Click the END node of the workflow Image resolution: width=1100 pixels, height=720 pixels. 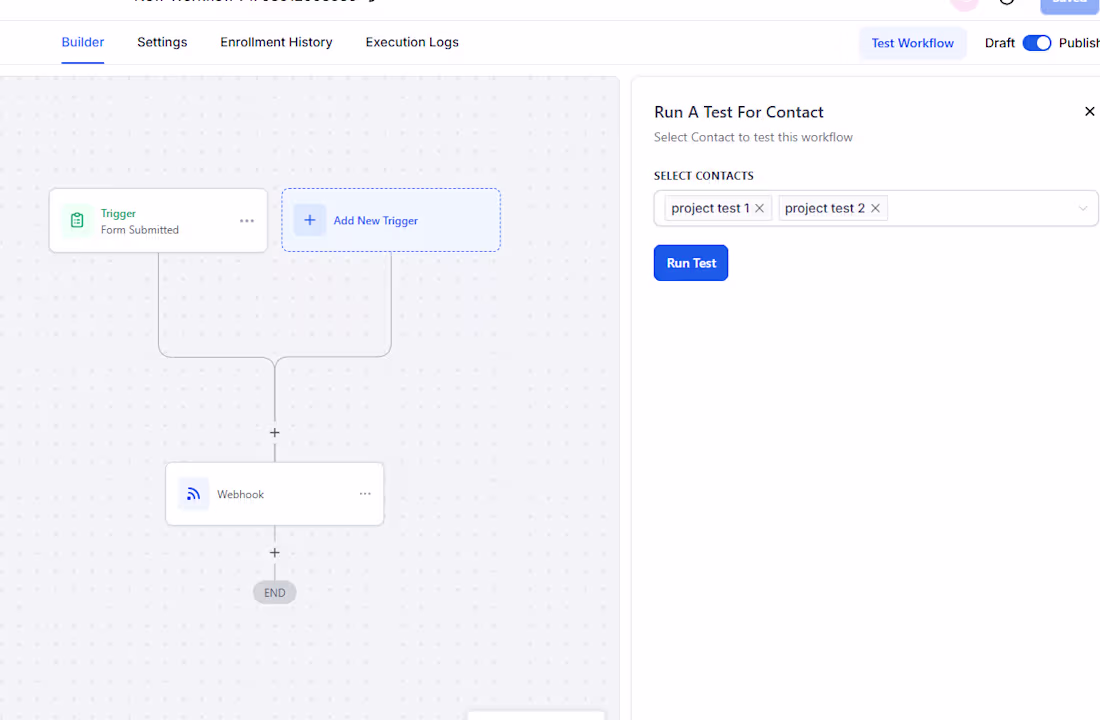(x=274, y=593)
